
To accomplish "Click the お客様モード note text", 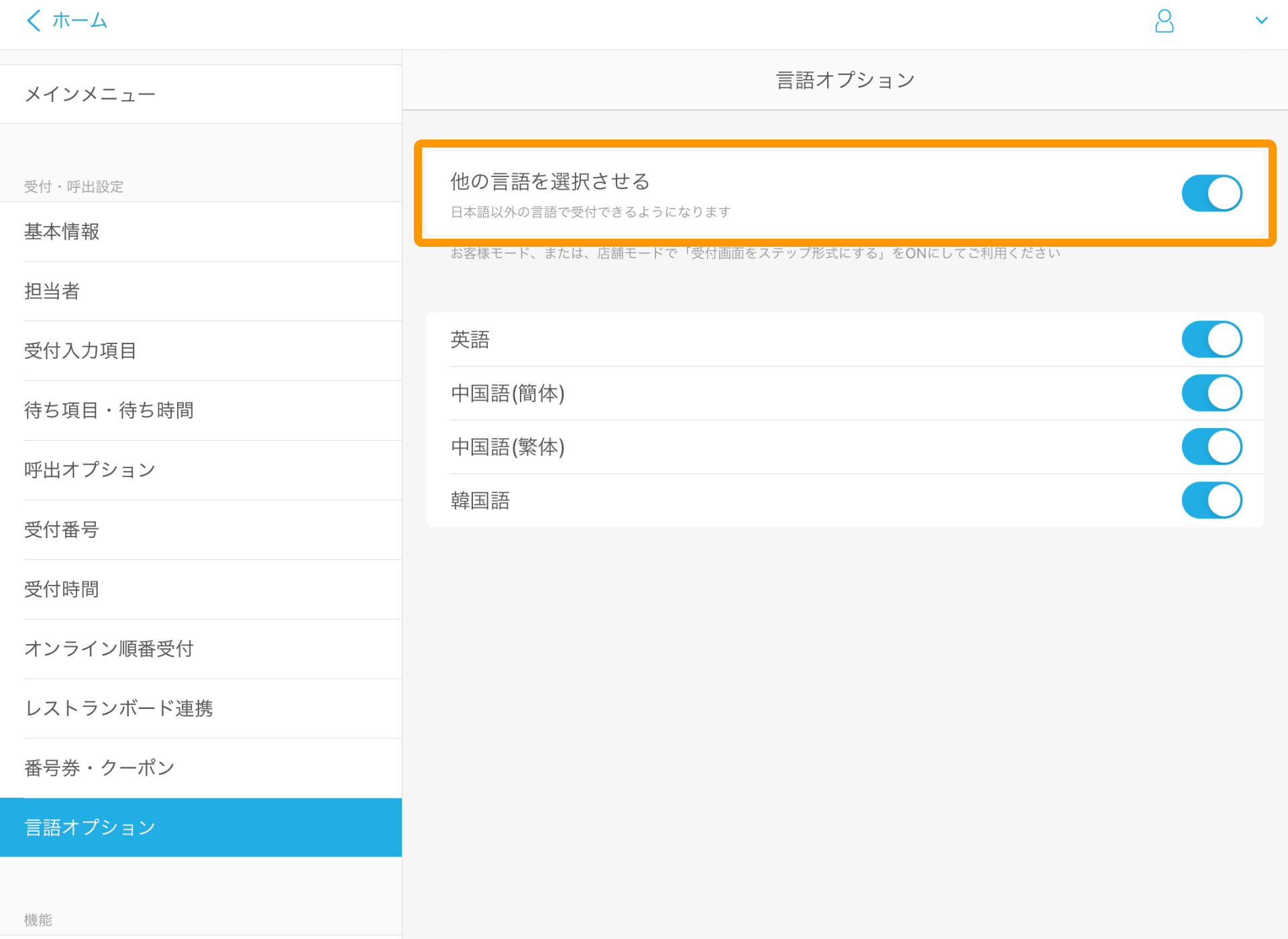I will tap(755, 254).
